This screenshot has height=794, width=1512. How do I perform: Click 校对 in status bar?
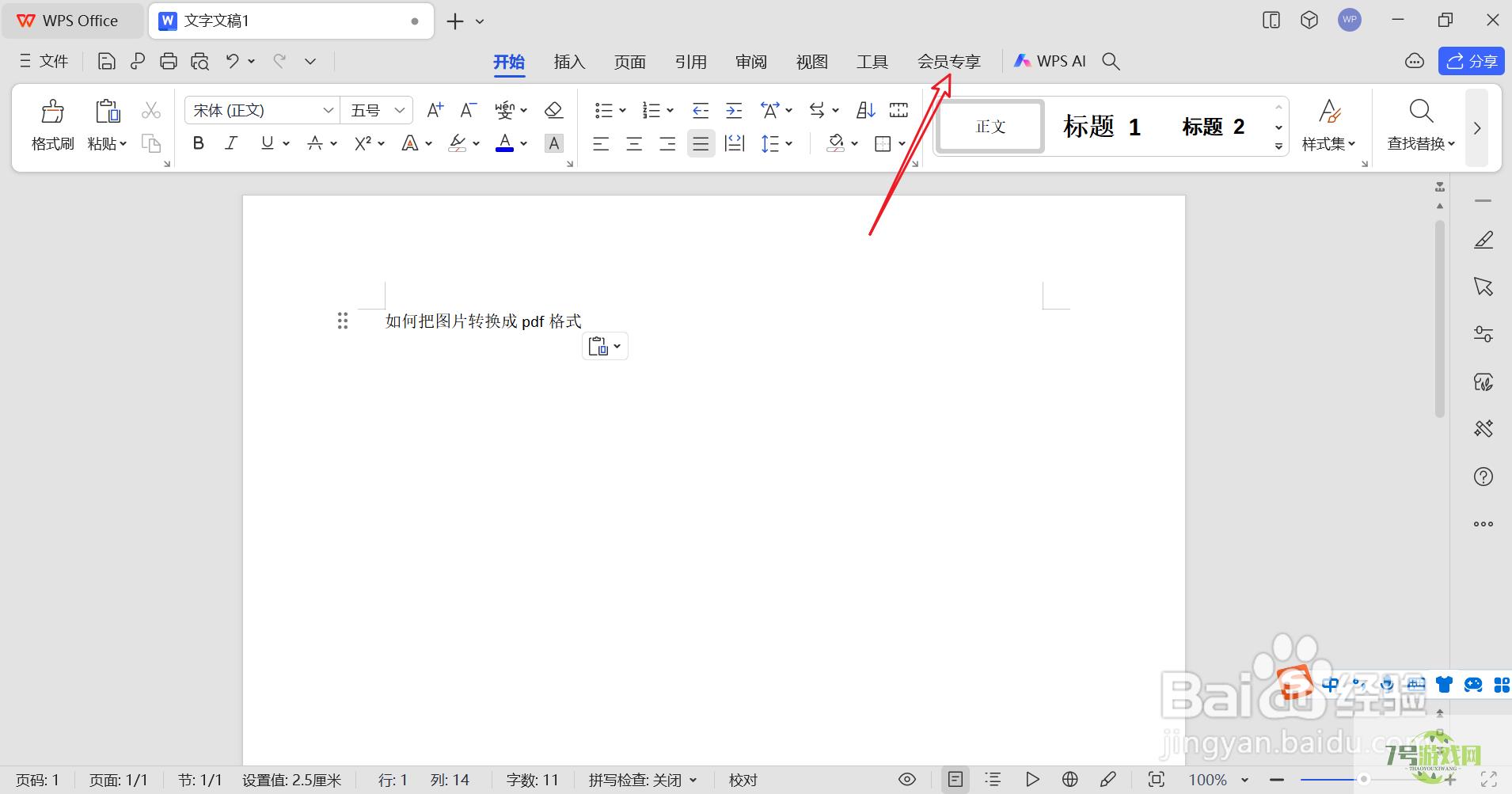click(743, 780)
